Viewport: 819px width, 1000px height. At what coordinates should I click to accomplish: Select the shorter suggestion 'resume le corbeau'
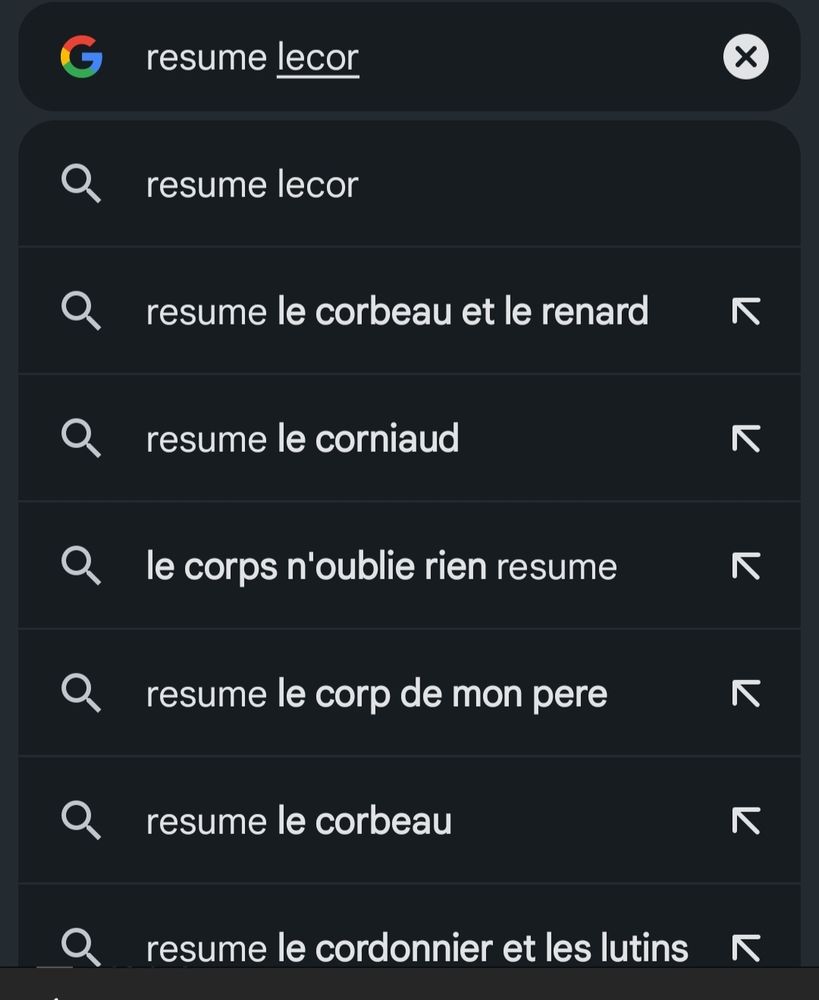410,821
